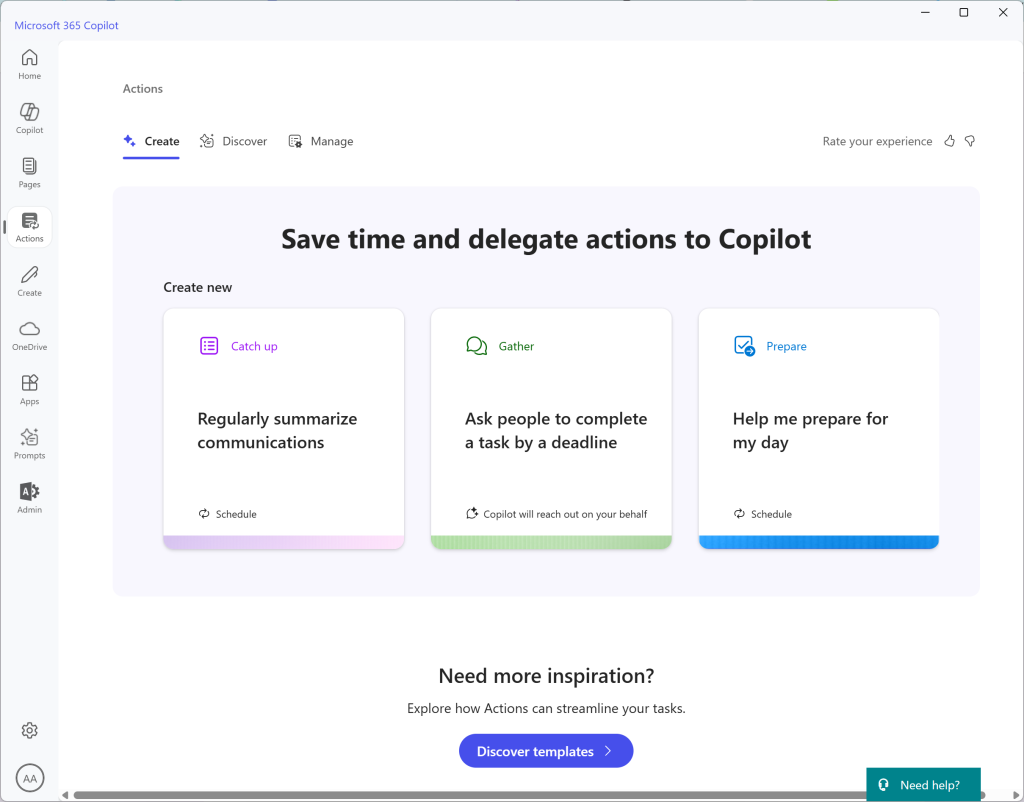Click the Microsoft 365 Copilot title text
The height and width of the screenshot is (802, 1024).
click(x=67, y=25)
